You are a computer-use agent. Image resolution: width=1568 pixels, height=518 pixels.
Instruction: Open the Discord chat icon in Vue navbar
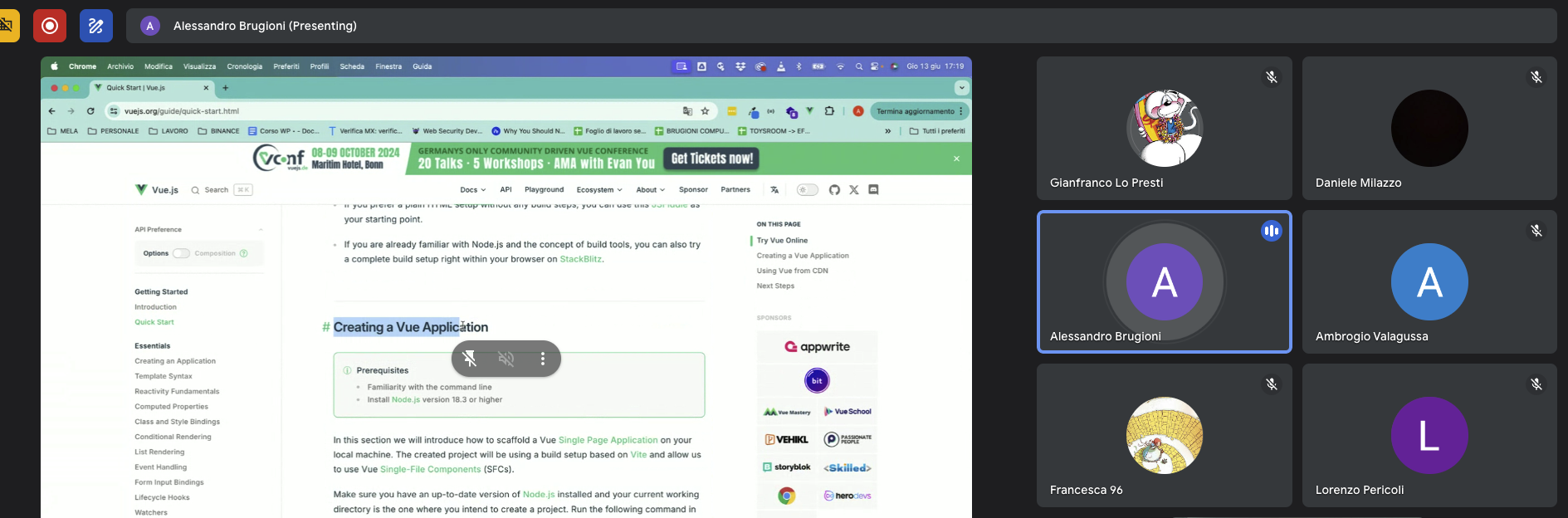click(873, 190)
